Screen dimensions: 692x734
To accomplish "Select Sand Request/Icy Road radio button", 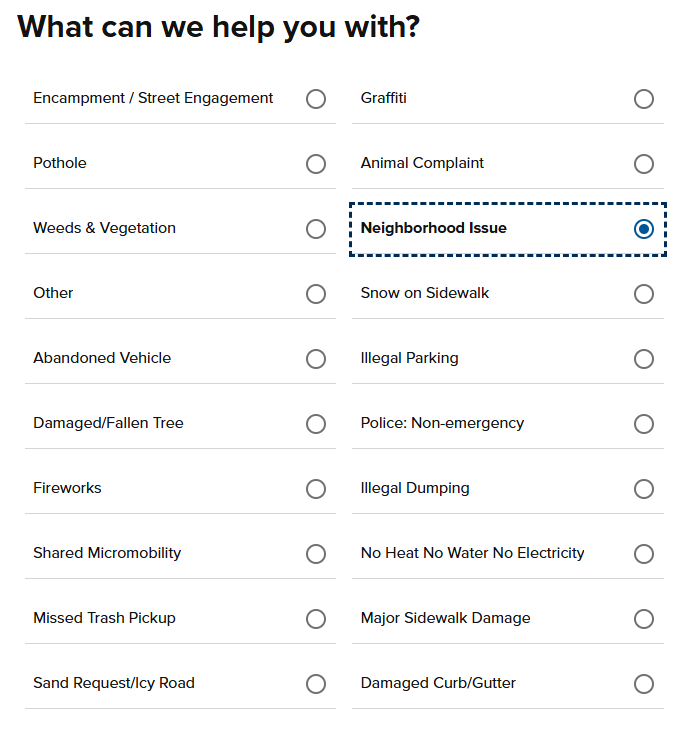I will 316,684.
